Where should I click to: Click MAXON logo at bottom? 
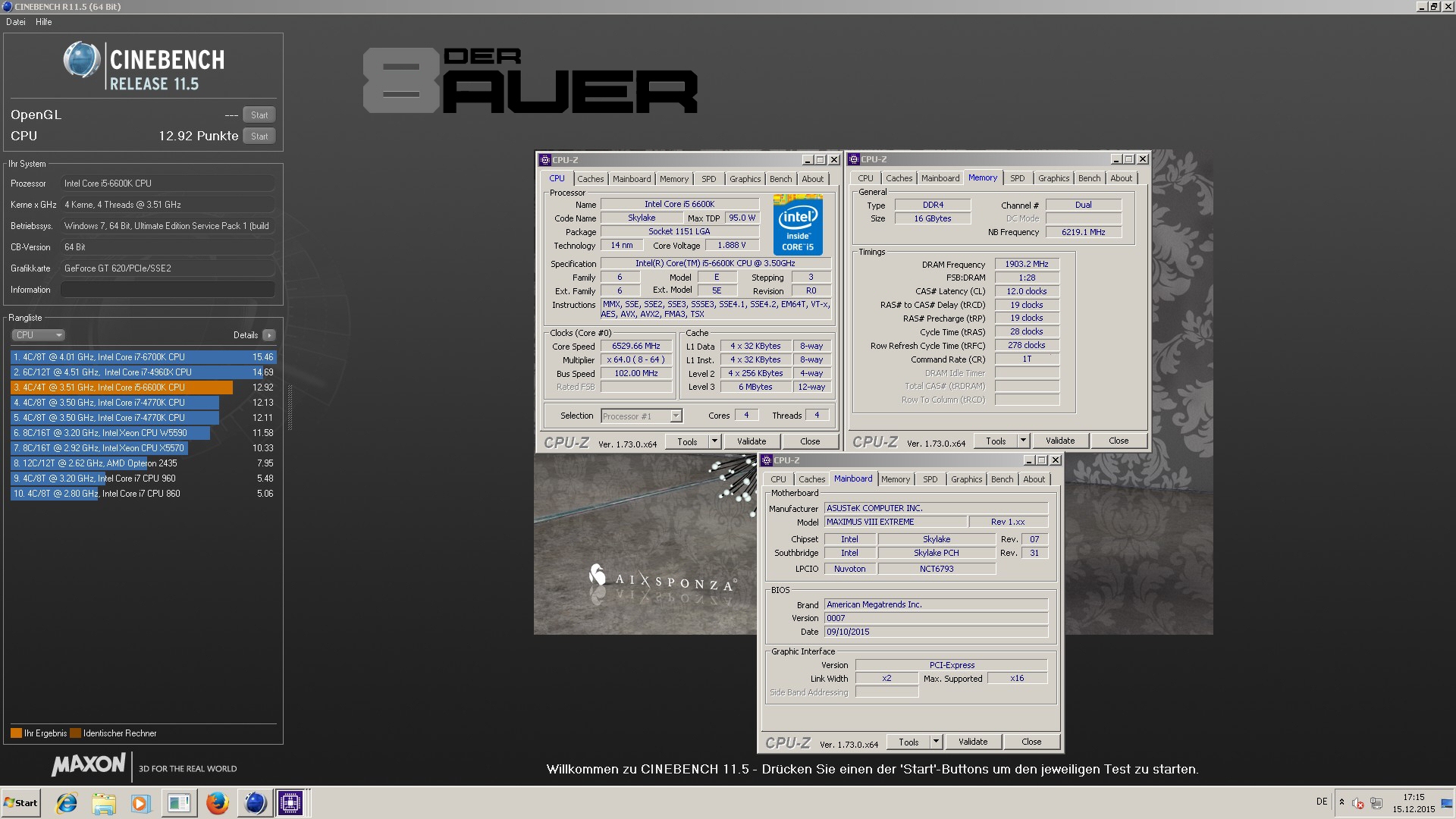point(89,765)
